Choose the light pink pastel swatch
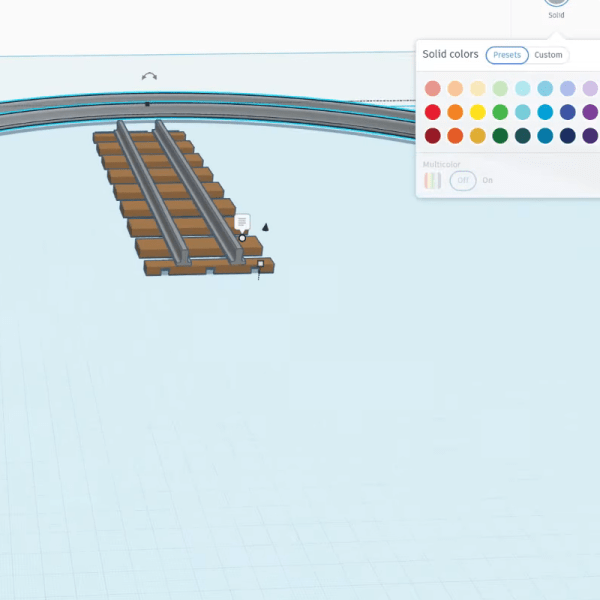The height and width of the screenshot is (600, 600). click(432, 89)
